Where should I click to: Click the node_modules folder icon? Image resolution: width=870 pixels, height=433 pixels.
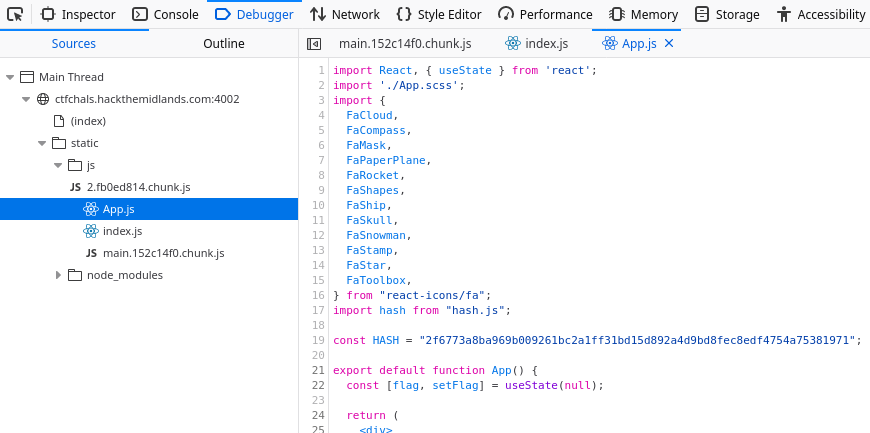(75, 275)
